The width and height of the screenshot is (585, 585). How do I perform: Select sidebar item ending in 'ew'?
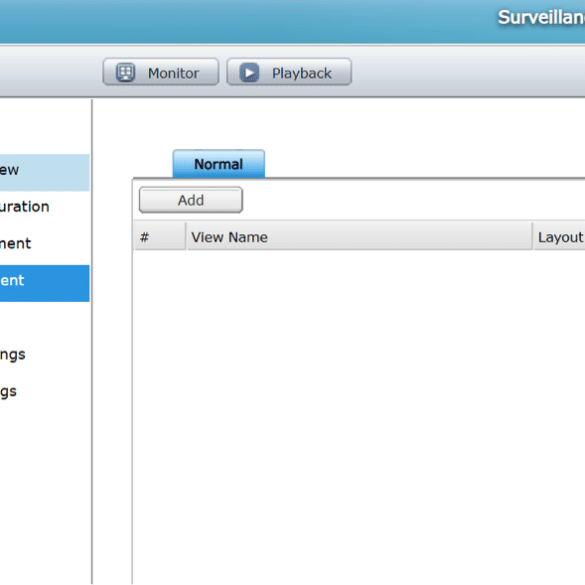click(x=44, y=172)
